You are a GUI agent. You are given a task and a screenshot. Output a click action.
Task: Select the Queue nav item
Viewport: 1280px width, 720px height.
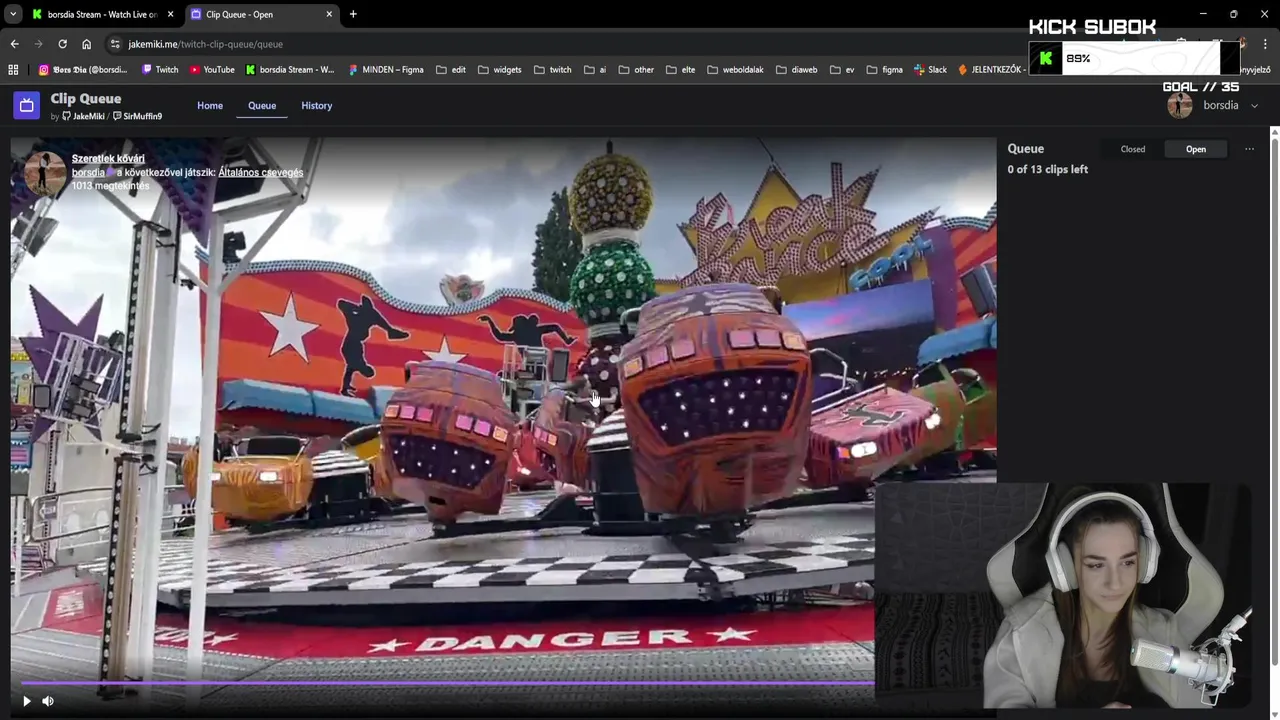point(262,106)
